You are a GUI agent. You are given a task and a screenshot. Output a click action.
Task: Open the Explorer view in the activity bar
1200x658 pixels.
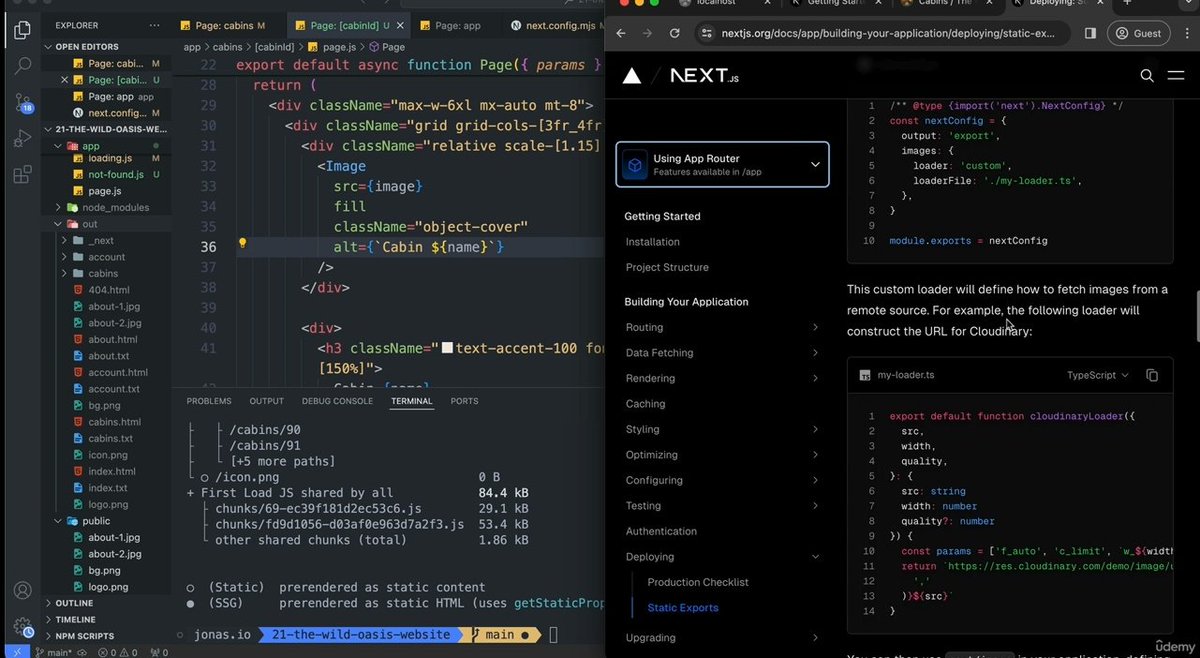(x=22, y=30)
